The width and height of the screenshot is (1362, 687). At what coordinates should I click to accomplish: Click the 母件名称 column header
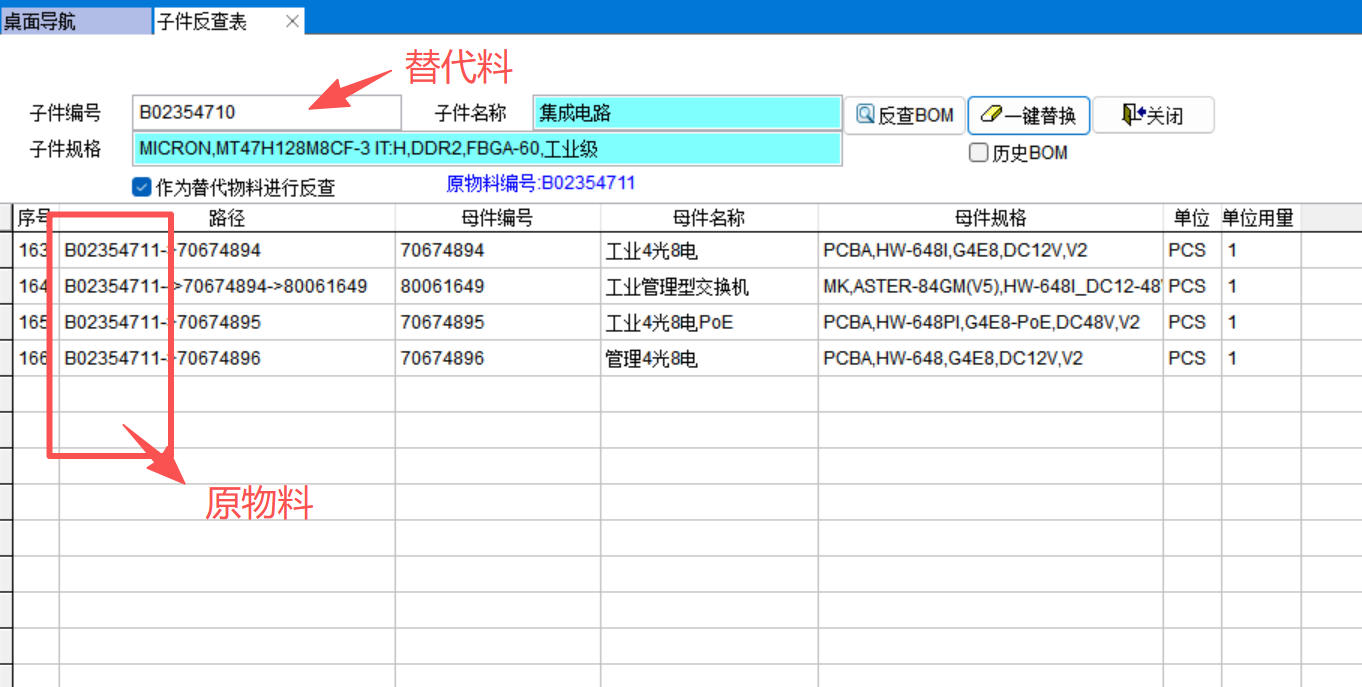(708, 218)
